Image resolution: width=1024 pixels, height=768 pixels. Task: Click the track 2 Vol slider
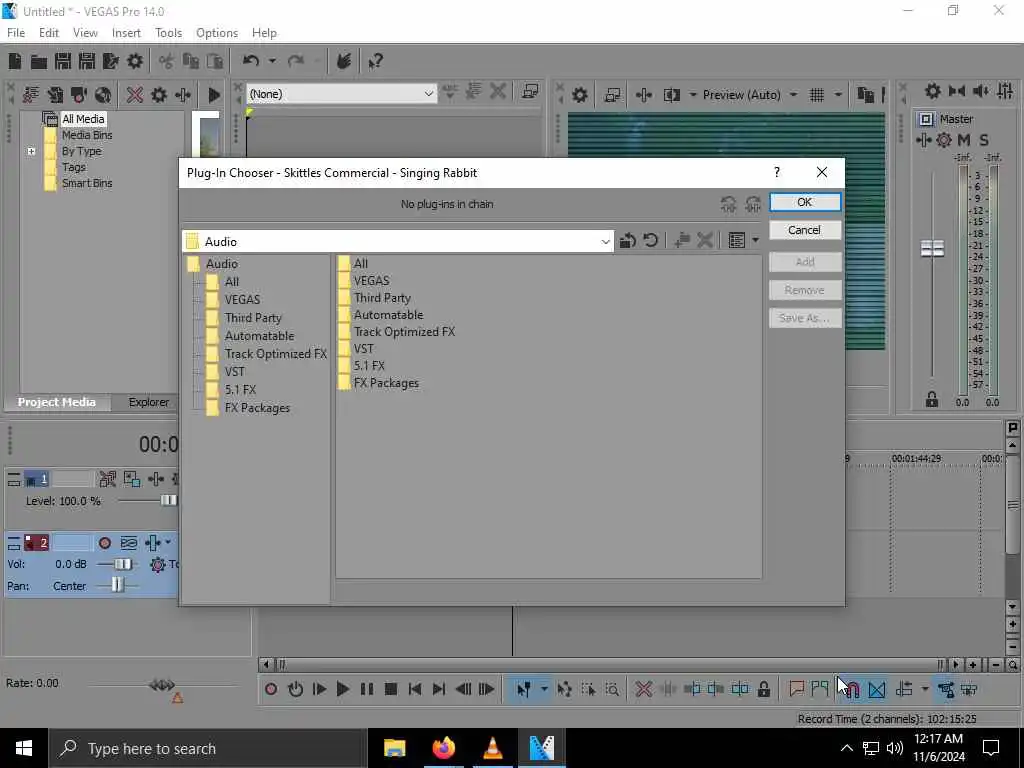click(x=122, y=564)
